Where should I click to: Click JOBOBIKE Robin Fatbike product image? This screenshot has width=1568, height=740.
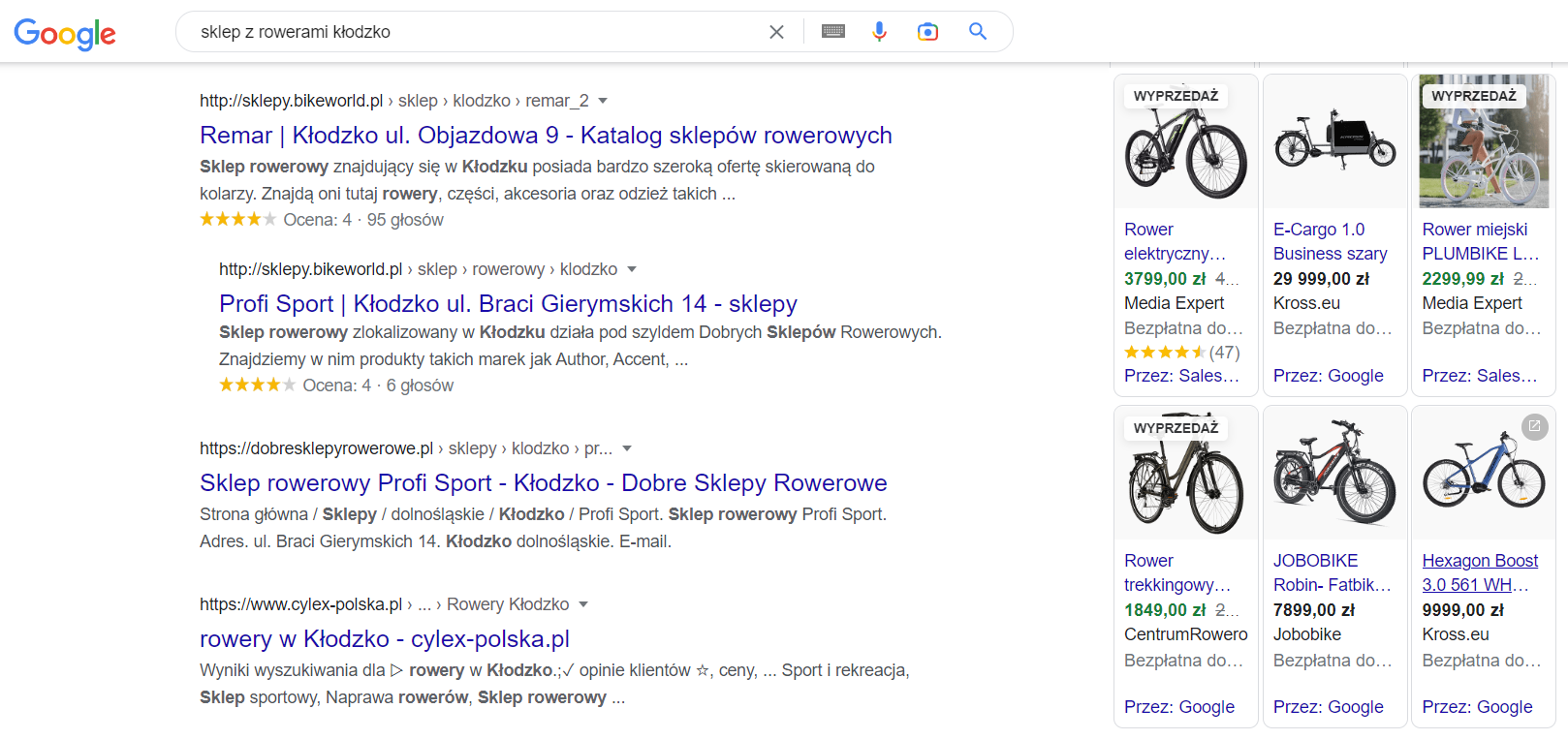pos(1335,475)
